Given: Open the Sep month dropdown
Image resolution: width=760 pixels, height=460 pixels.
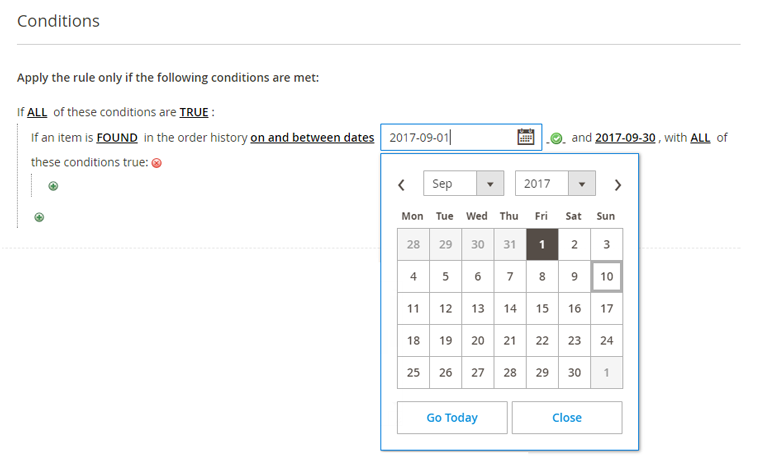Looking at the screenshot, I should [463, 183].
